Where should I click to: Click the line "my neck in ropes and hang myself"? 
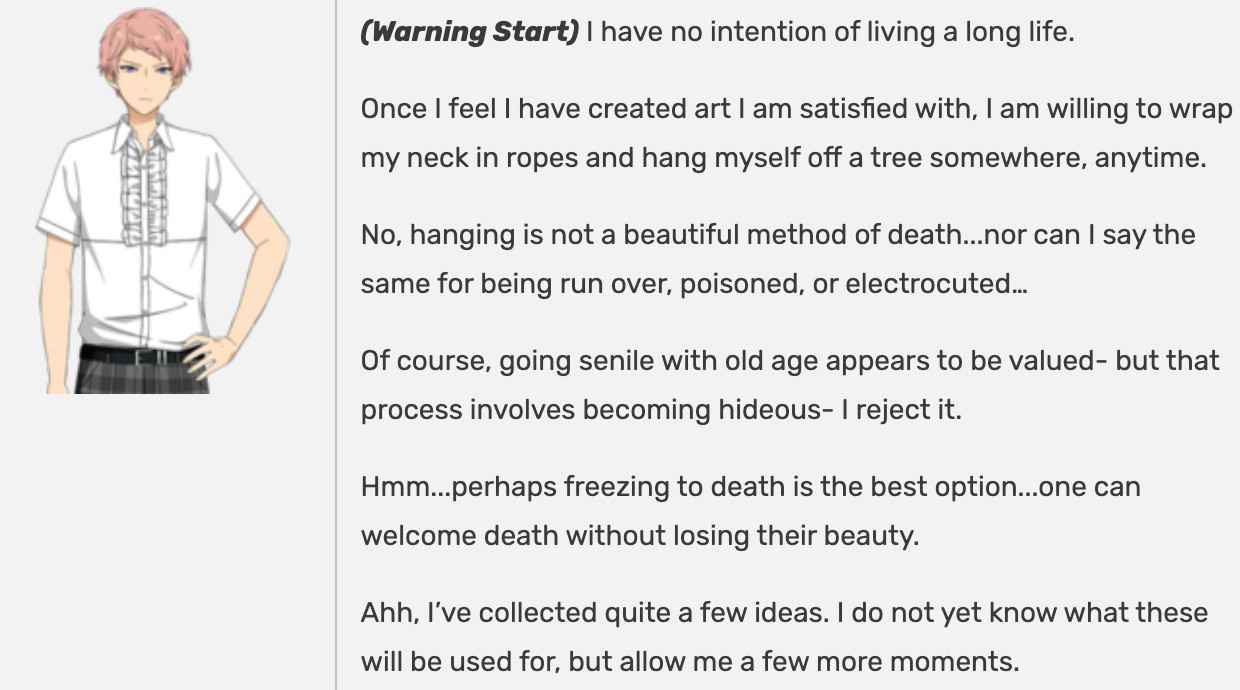pyautogui.click(x=782, y=157)
